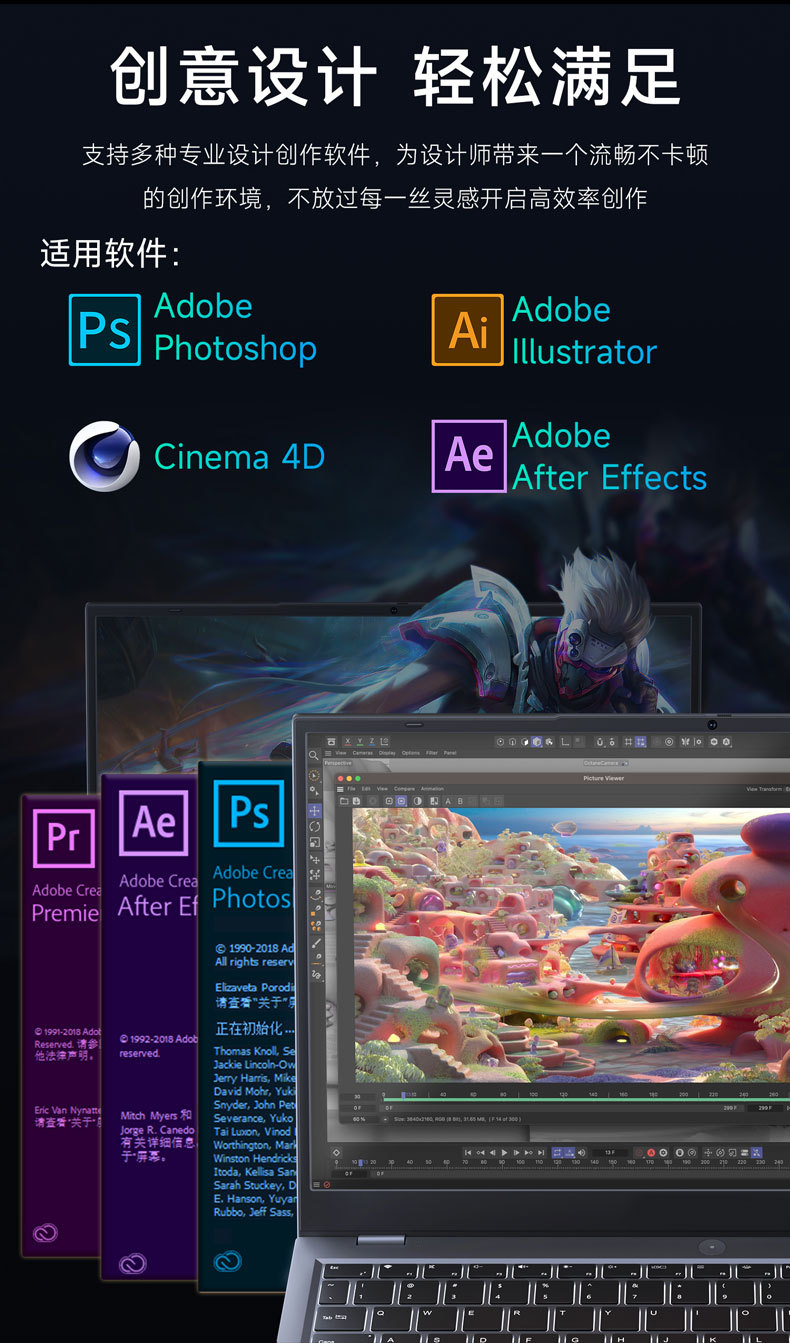
Task: Select the Rotate tool in Cinema 4D
Action: pyautogui.click(x=313, y=826)
